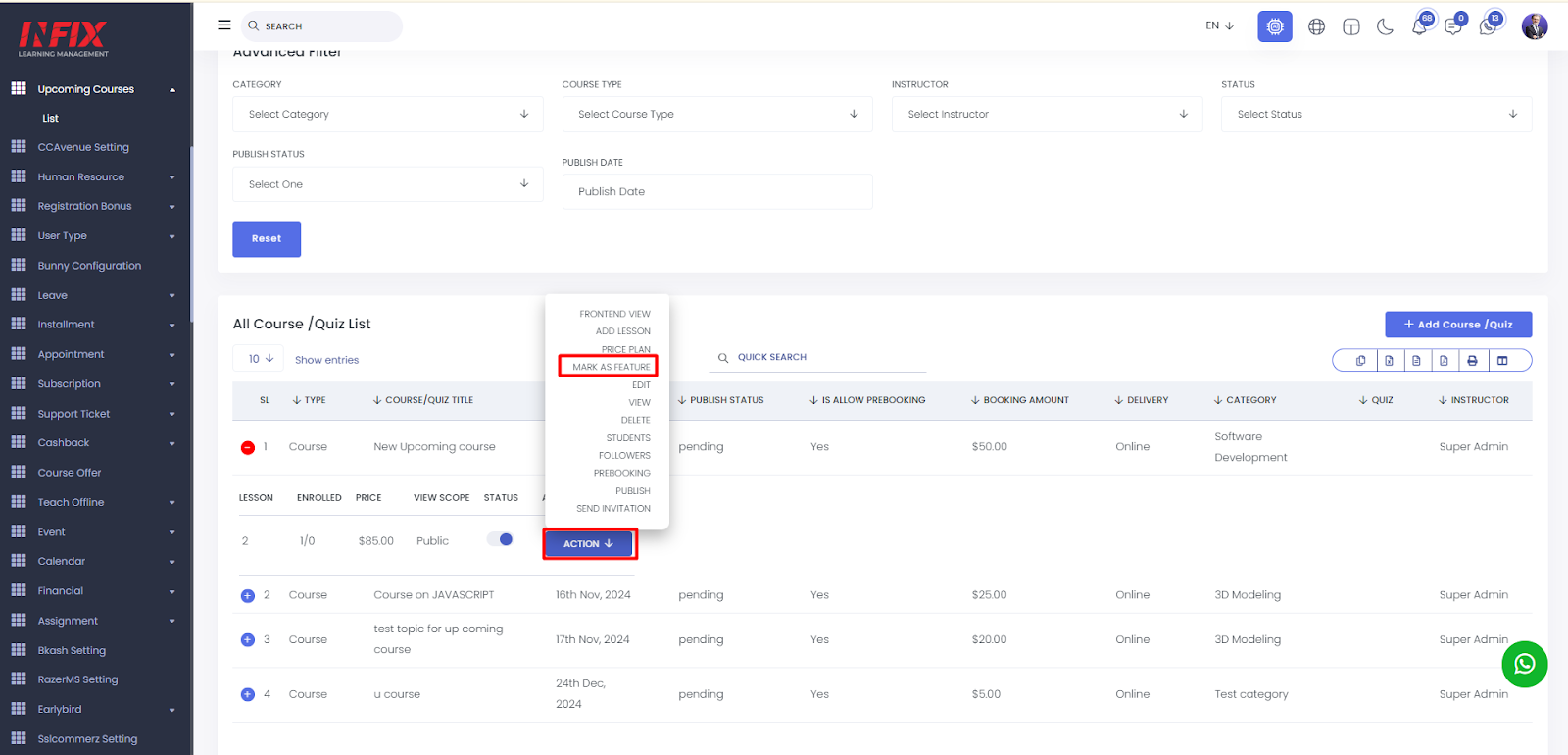Choose Price Plan in the action menu
The image size is (1568, 755).
click(625, 349)
